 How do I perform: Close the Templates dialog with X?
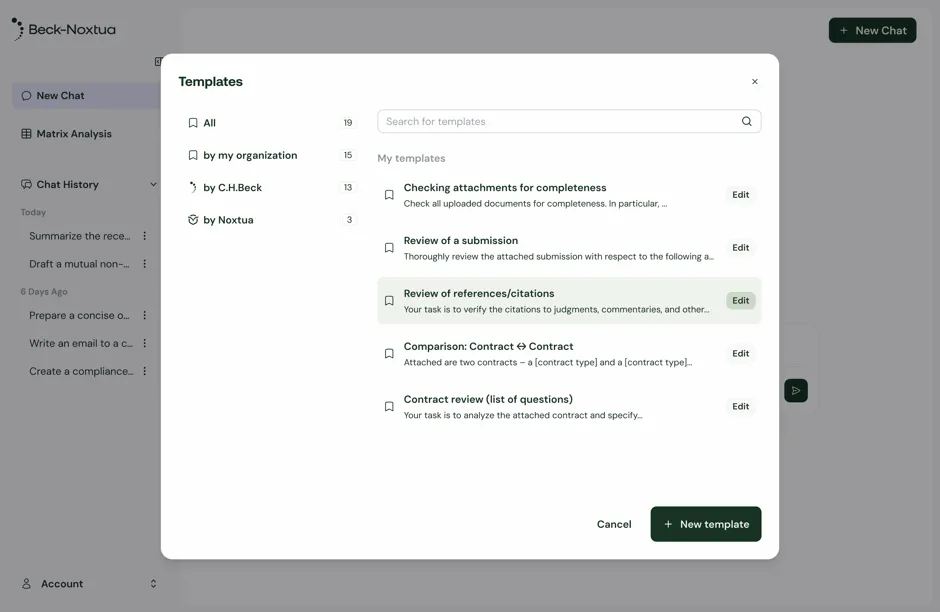[755, 82]
